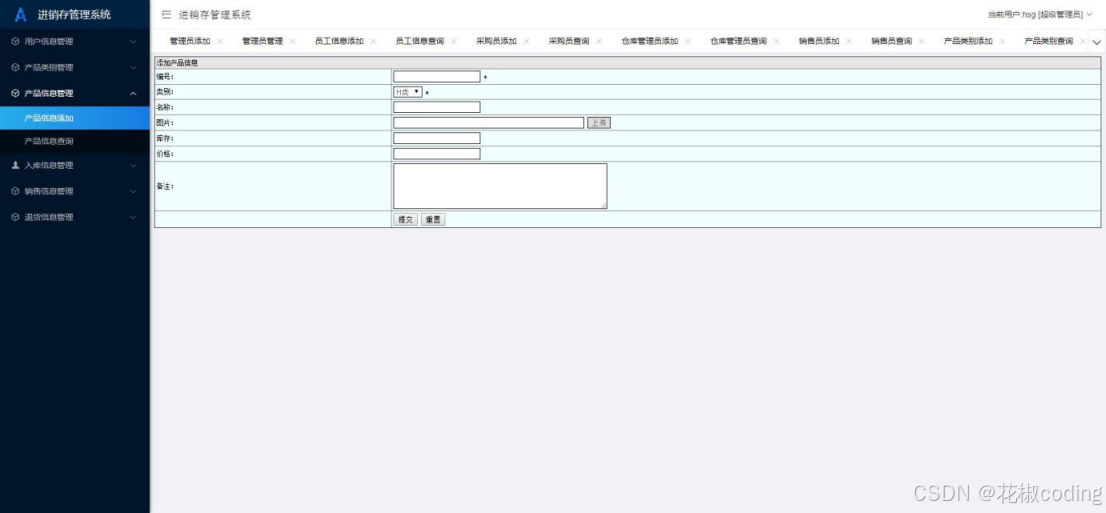Focus the 备注 textarea
This screenshot has width=1106, height=513.
[500, 186]
